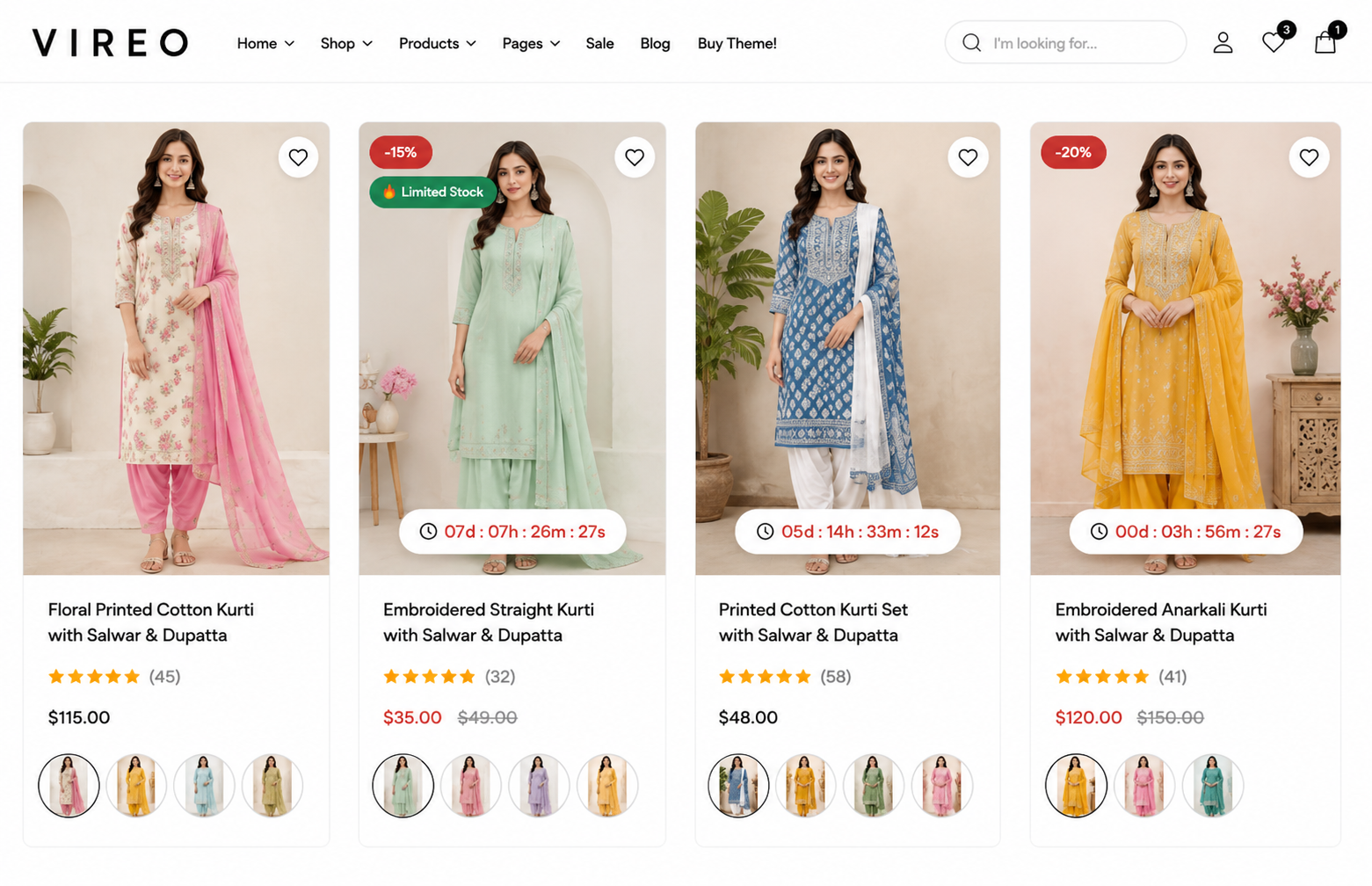Open the user account icon

[x=1223, y=42]
